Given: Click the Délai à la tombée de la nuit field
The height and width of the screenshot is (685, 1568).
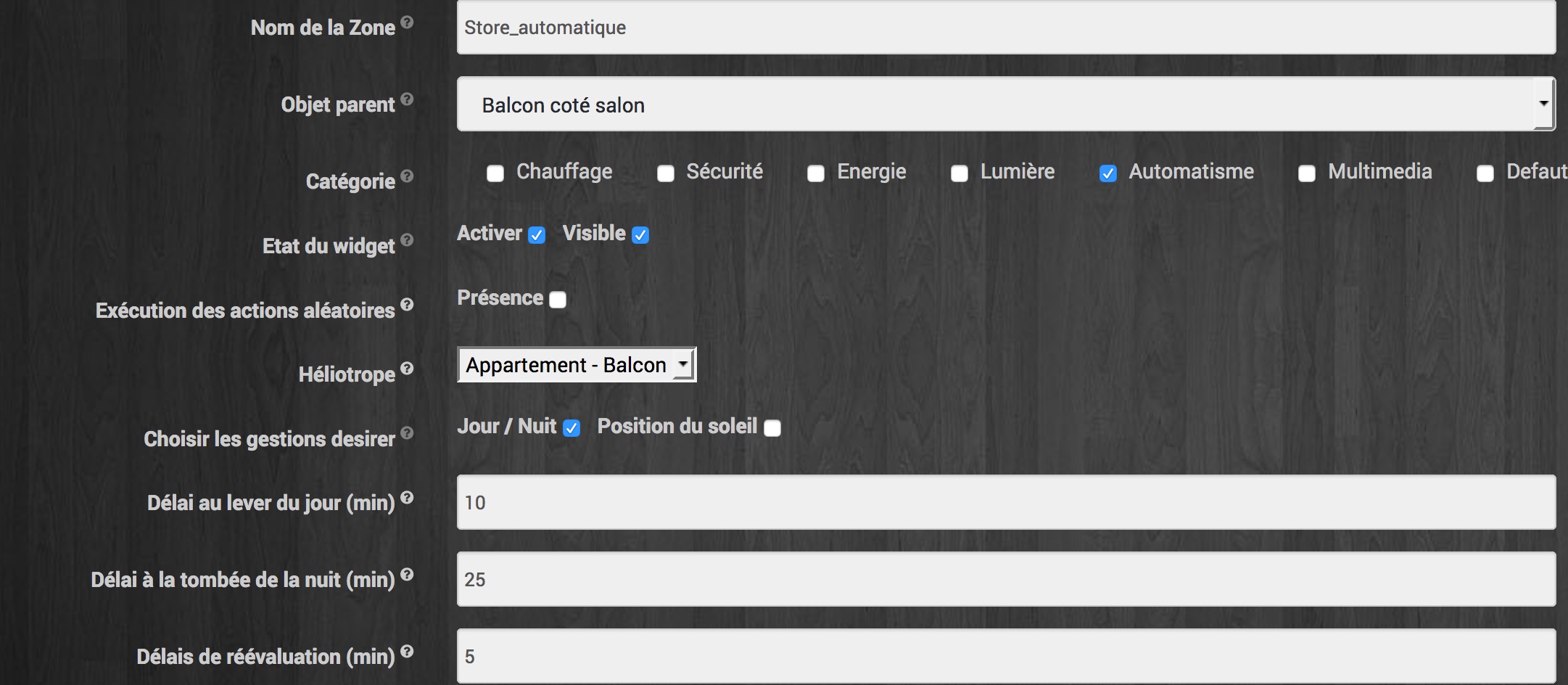Looking at the screenshot, I should point(1006,579).
